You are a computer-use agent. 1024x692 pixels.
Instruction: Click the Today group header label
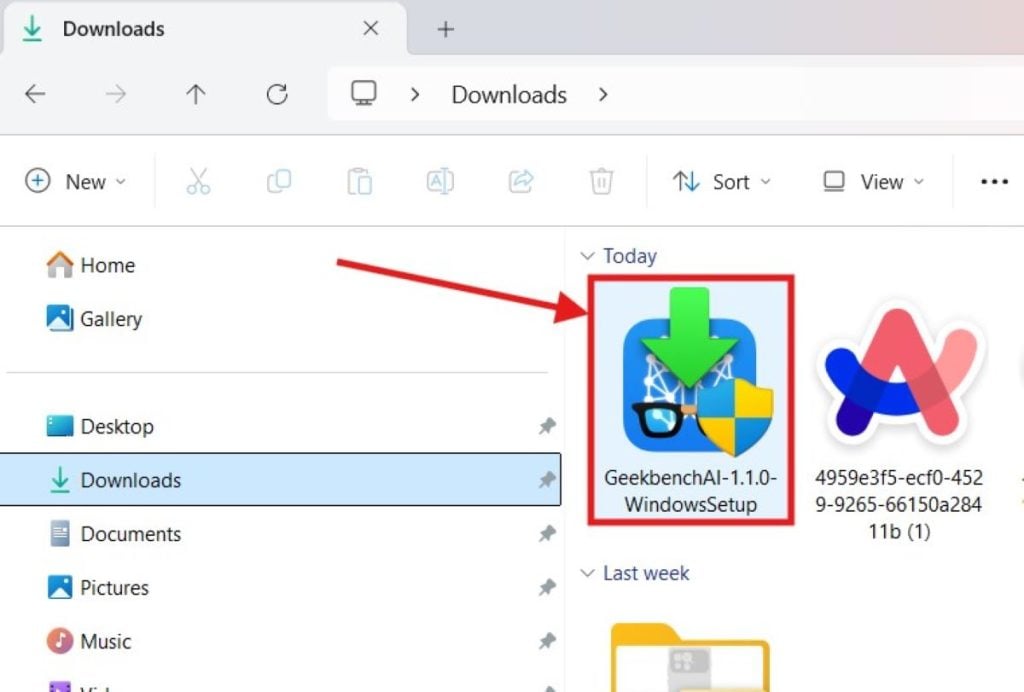click(x=630, y=256)
